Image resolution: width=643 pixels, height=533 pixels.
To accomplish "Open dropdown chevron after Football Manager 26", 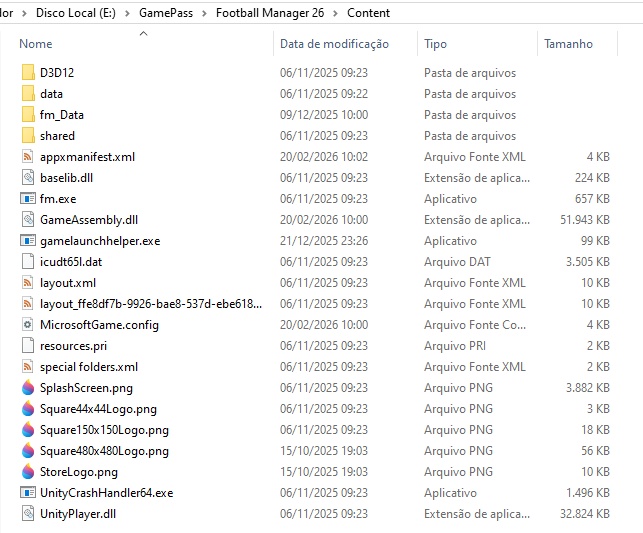I will coord(335,13).
